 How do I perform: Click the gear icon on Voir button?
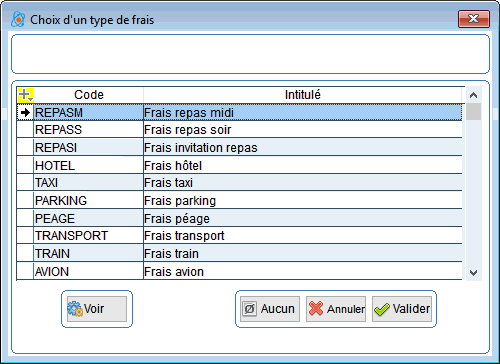pyautogui.click(x=75, y=309)
